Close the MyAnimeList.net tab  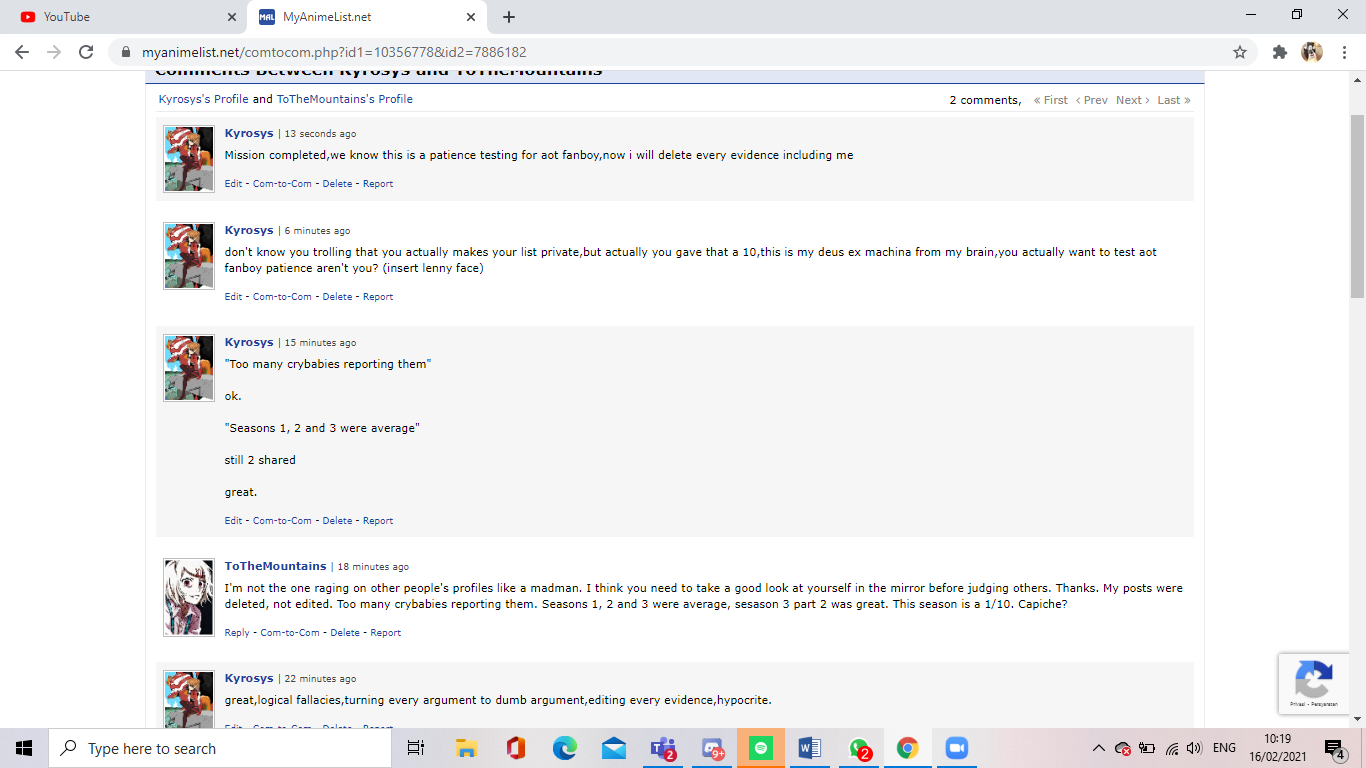471,17
